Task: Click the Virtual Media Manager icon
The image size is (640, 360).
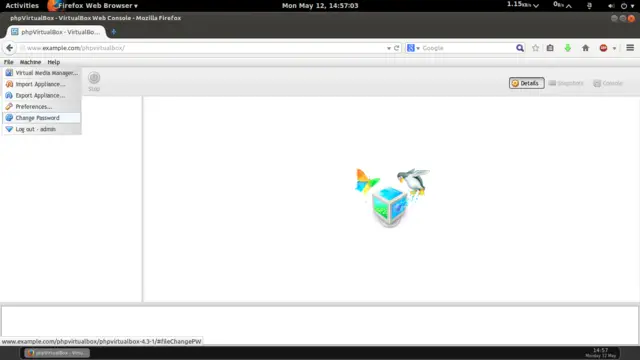Action: tap(9, 73)
